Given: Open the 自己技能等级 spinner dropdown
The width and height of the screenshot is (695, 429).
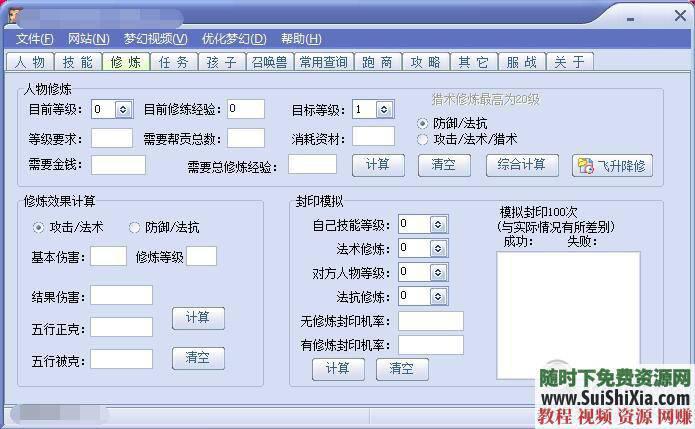Looking at the screenshot, I should click(x=438, y=224).
